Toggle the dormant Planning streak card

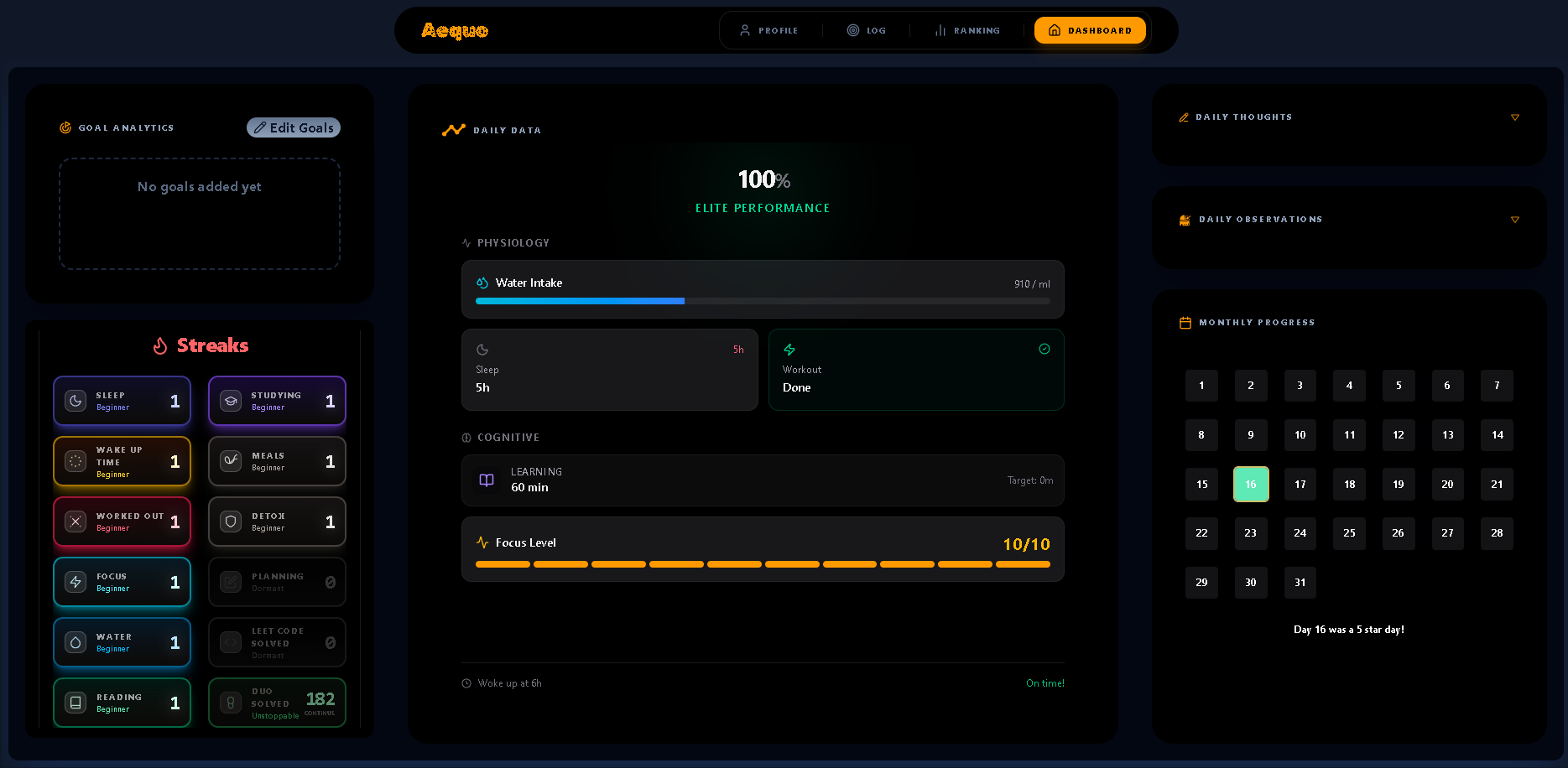tap(277, 582)
